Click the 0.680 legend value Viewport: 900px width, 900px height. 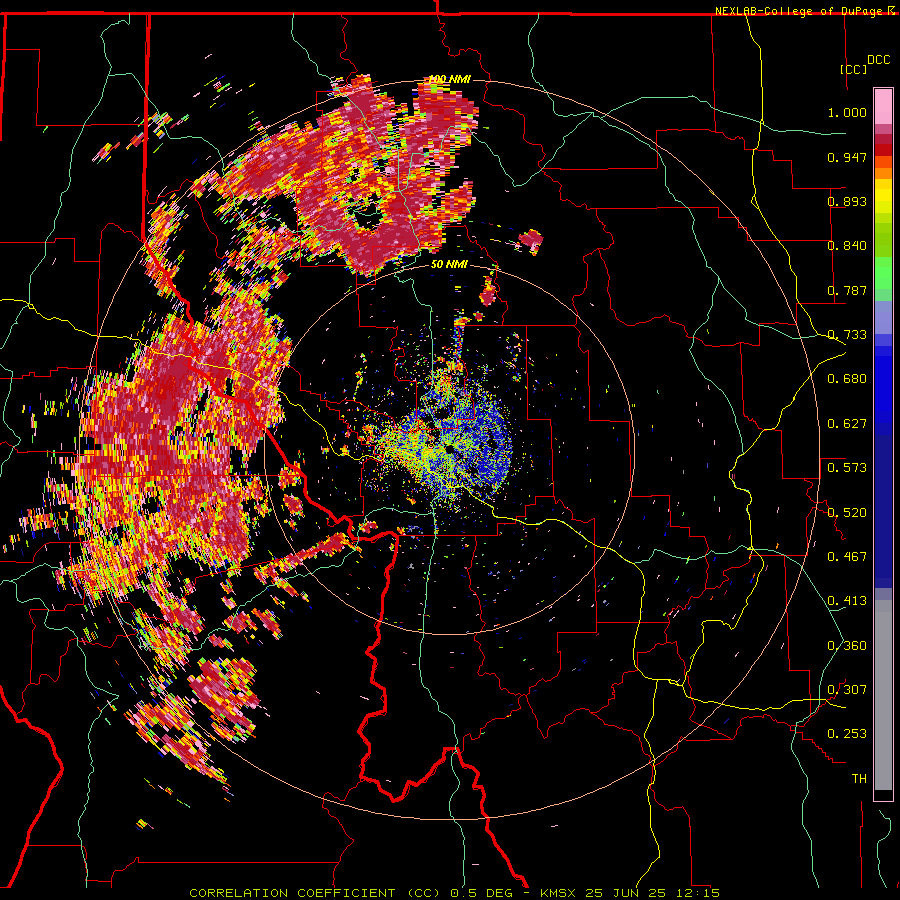click(x=847, y=379)
